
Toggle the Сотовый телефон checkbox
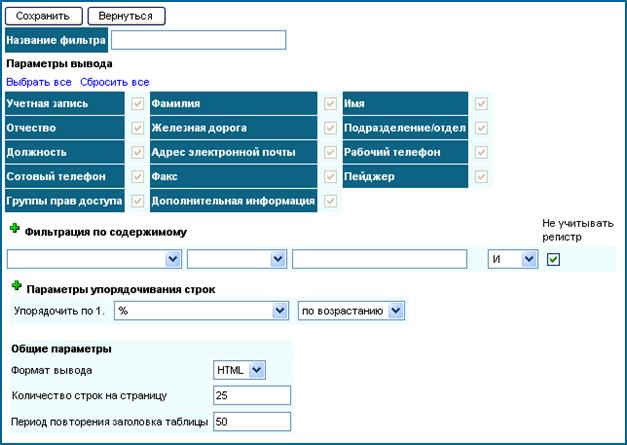click(x=138, y=176)
